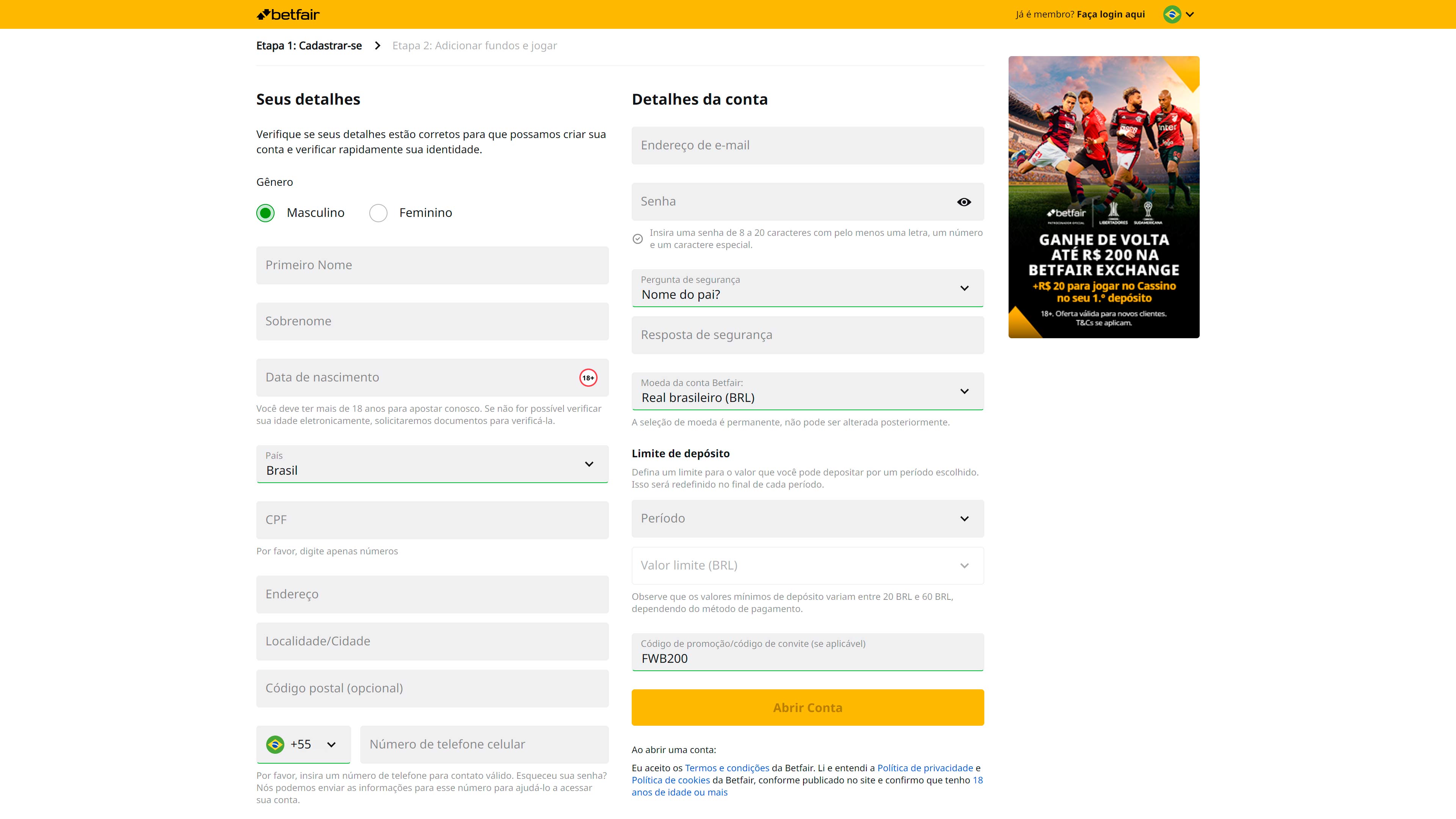Click Faça login aqui link
This screenshot has height=819, width=1456.
click(1111, 15)
